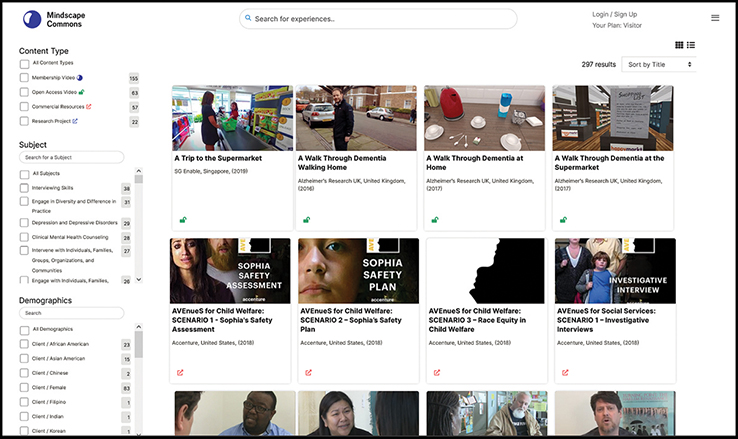Check the Interviewing Skills subject

pos(24,188)
